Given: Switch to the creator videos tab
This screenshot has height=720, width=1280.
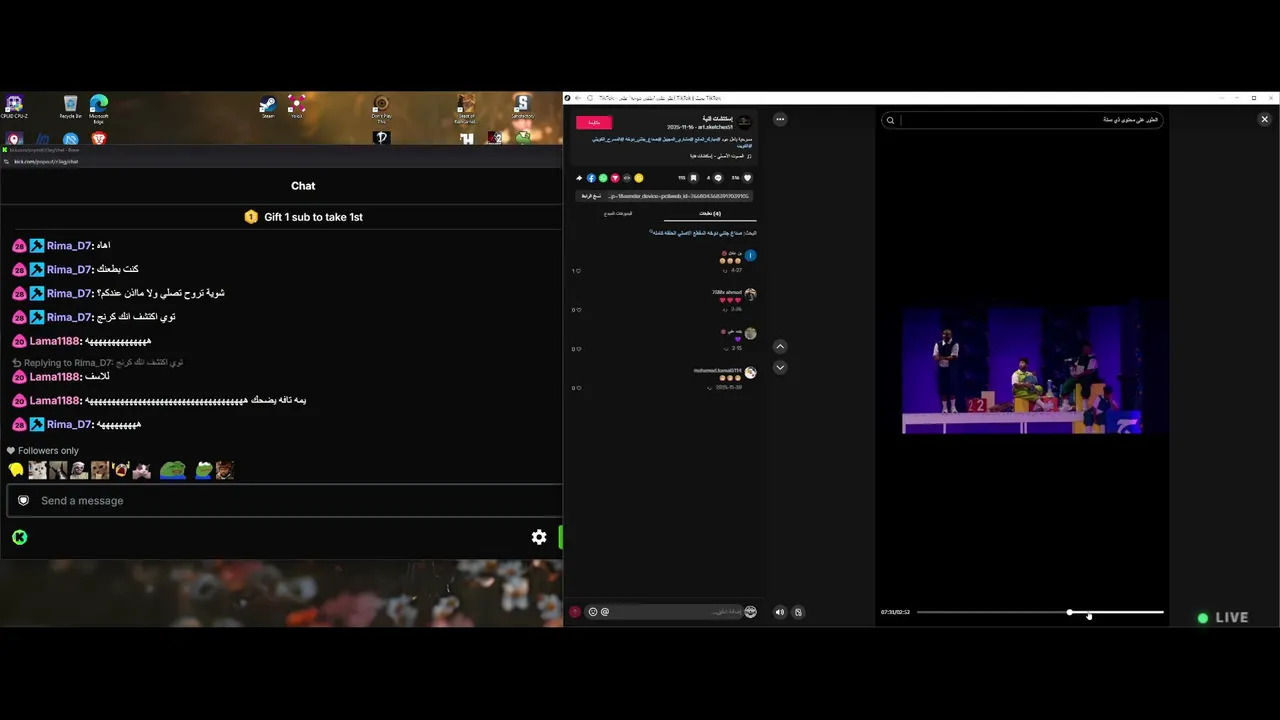Looking at the screenshot, I should coord(618,213).
